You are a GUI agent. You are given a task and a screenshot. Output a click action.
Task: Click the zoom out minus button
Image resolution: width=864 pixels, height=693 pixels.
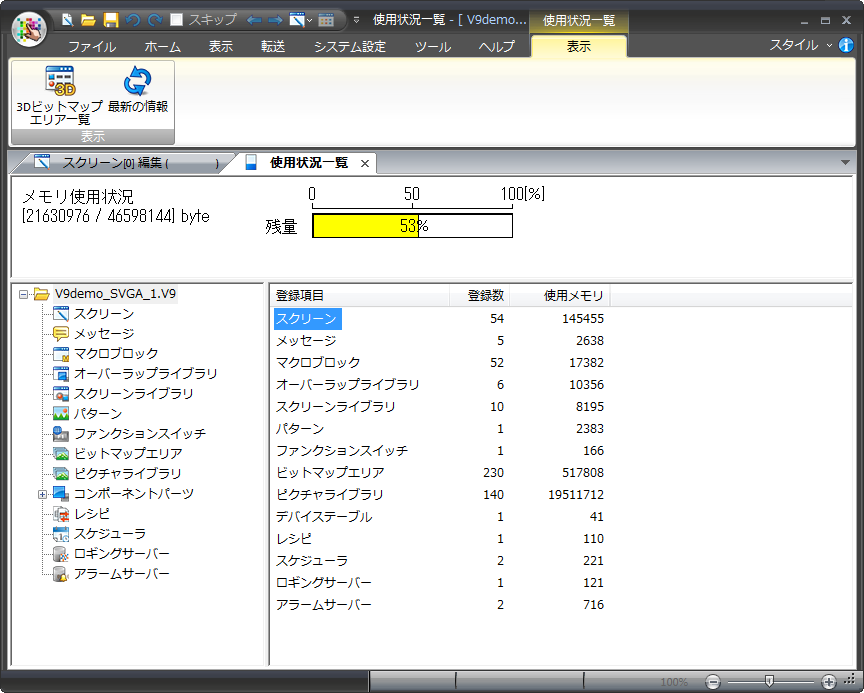pos(712,681)
